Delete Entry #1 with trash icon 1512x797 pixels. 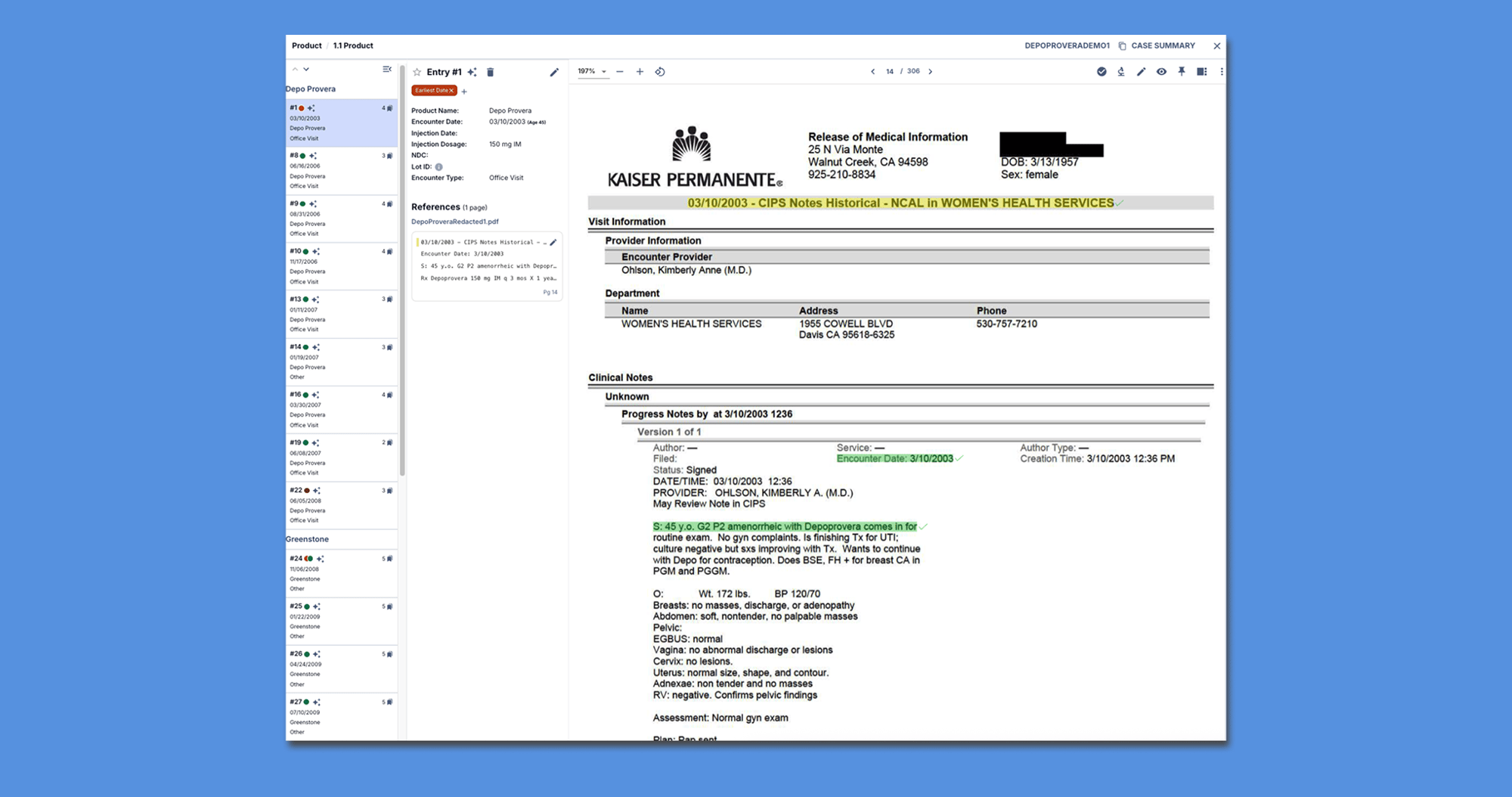pyautogui.click(x=490, y=73)
